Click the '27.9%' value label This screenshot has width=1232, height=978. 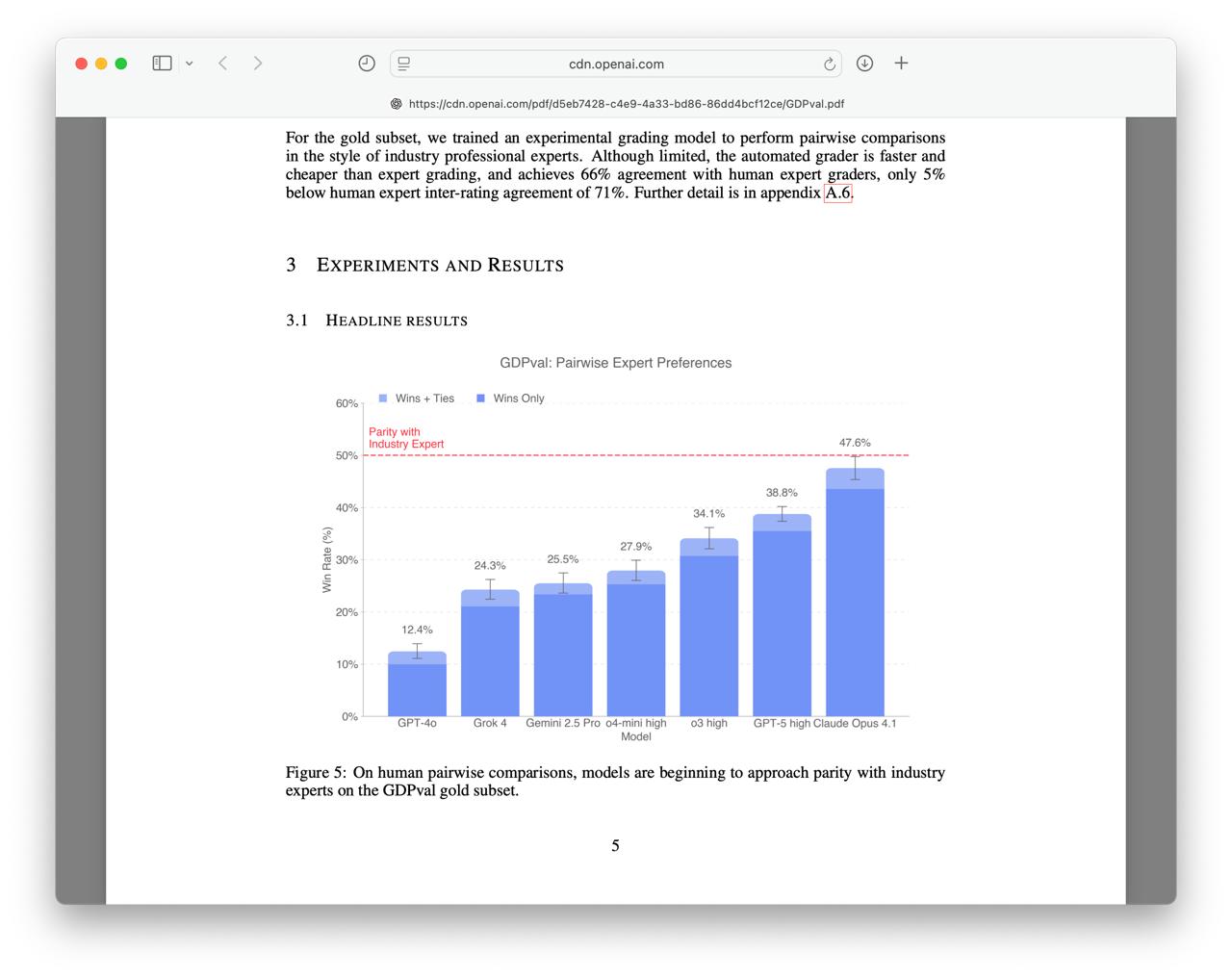pos(636,547)
